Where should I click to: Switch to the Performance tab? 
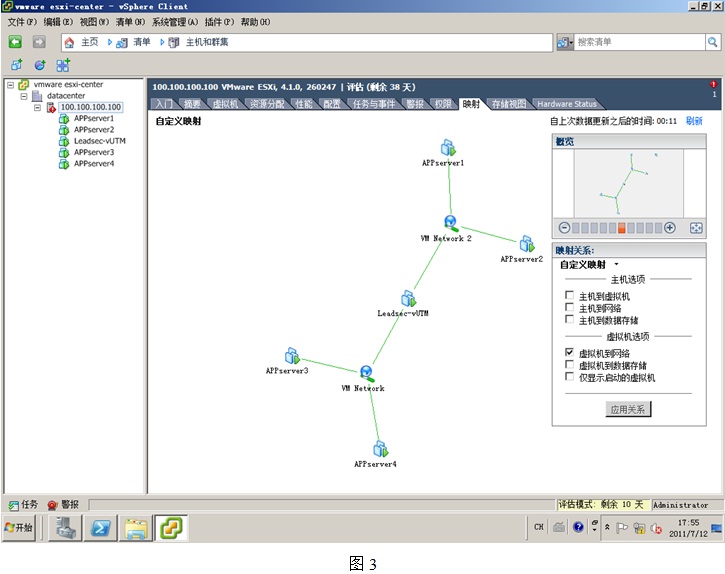[304, 104]
